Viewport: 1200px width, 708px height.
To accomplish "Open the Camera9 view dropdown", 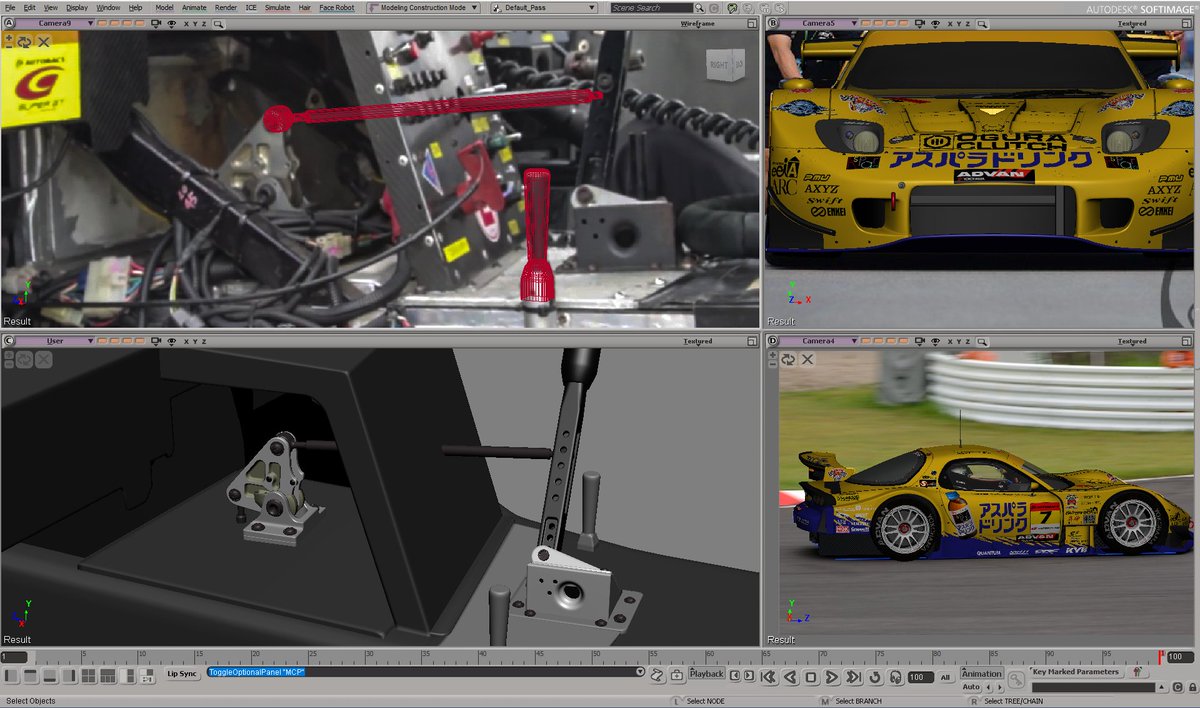I will tap(56, 23).
